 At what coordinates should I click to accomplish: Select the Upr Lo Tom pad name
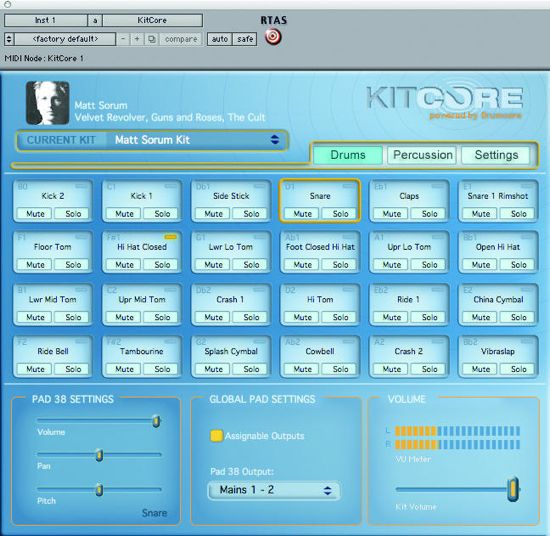[409, 247]
